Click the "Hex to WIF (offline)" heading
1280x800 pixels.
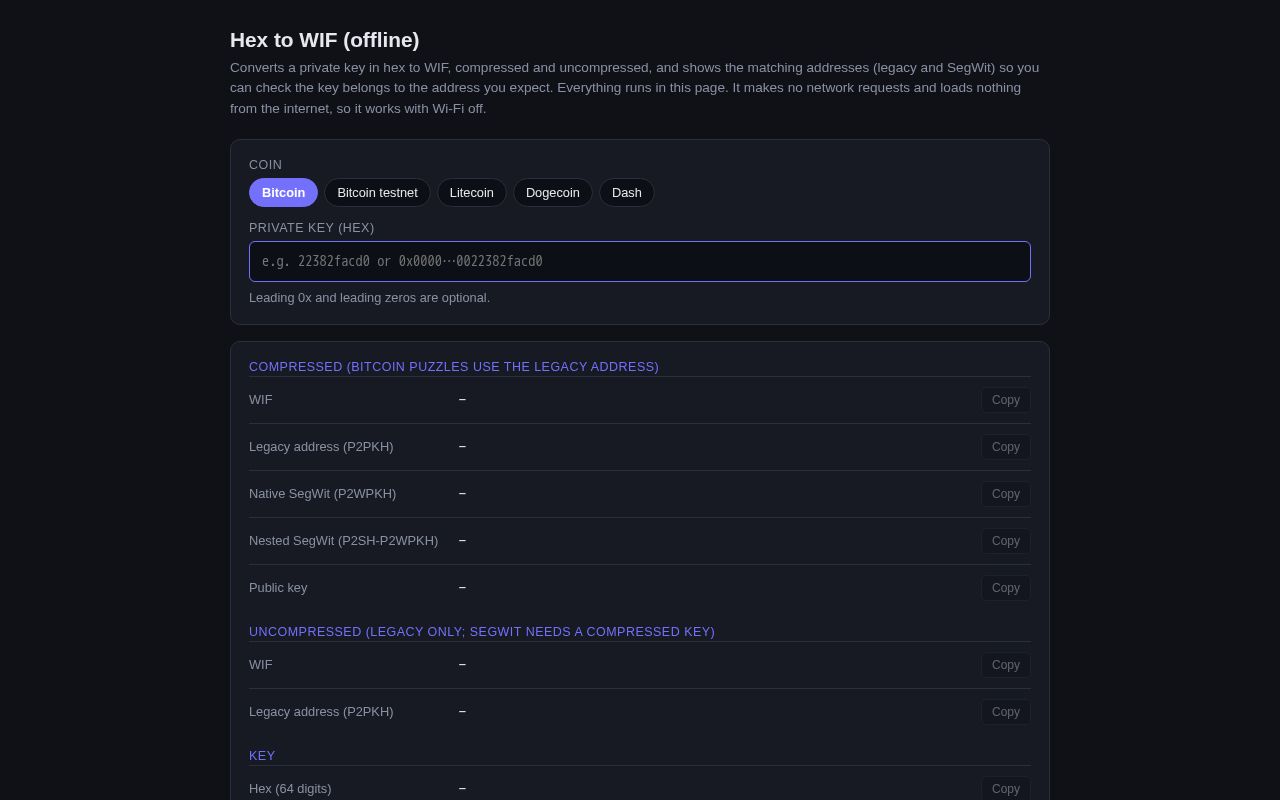pos(325,40)
